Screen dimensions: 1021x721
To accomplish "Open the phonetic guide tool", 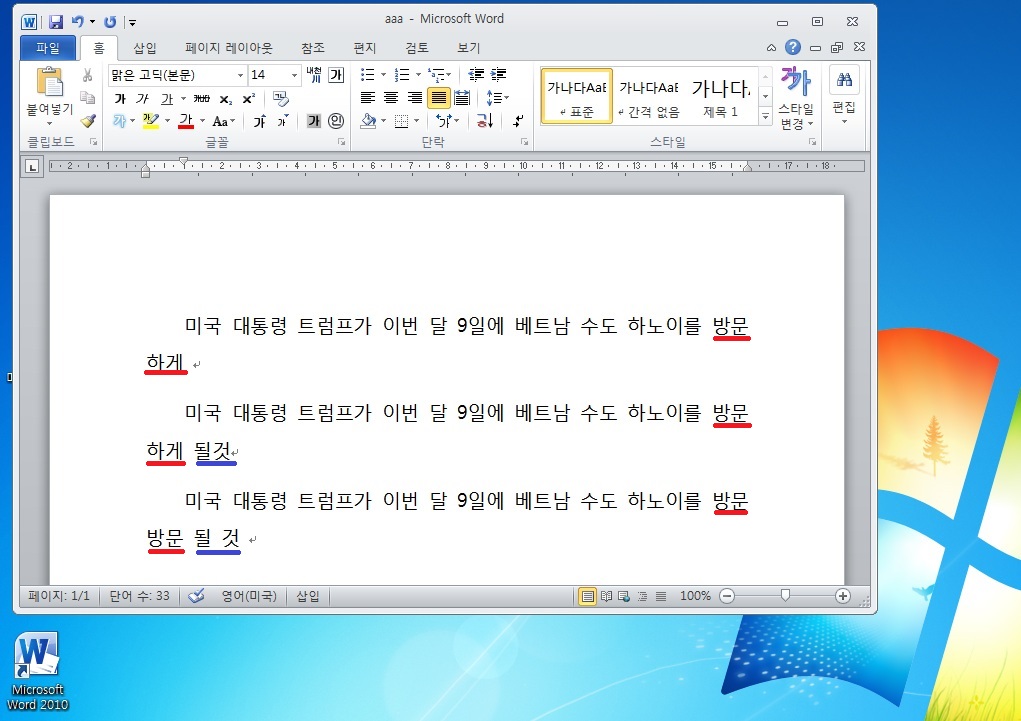I will click(x=314, y=75).
